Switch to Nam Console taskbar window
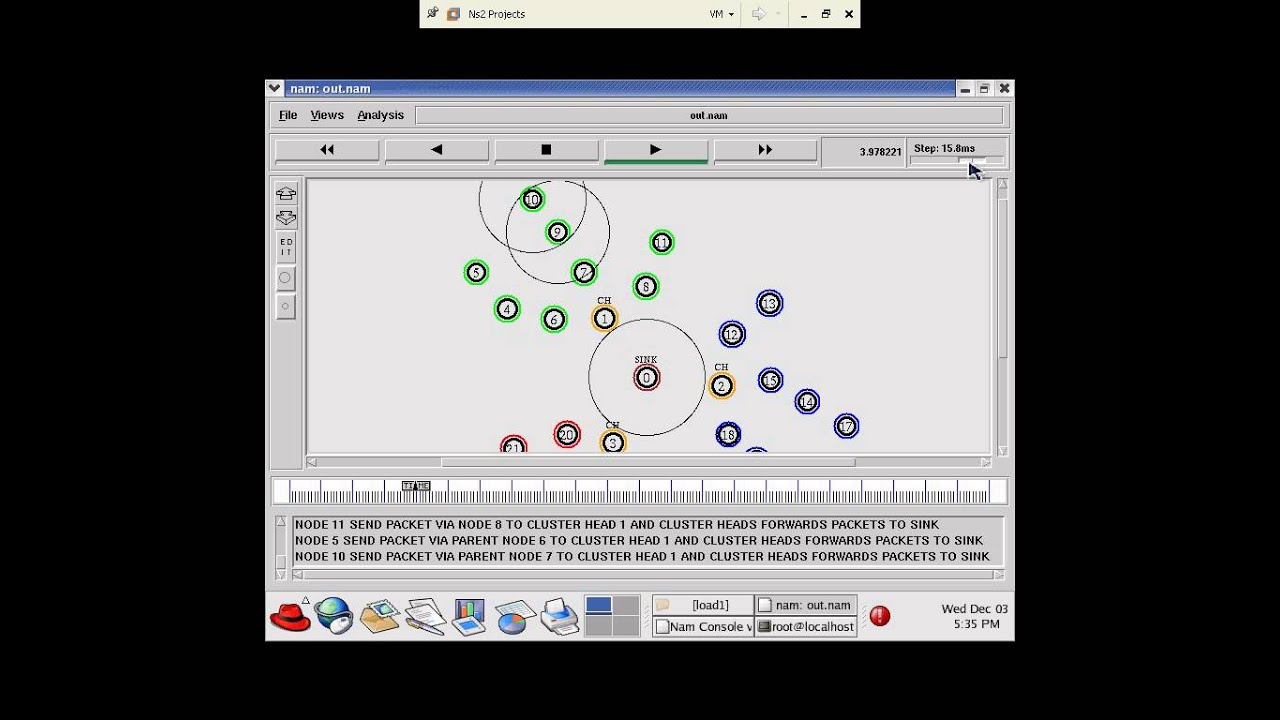This screenshot has width=1280, height=720. click(x=703, y=627)
